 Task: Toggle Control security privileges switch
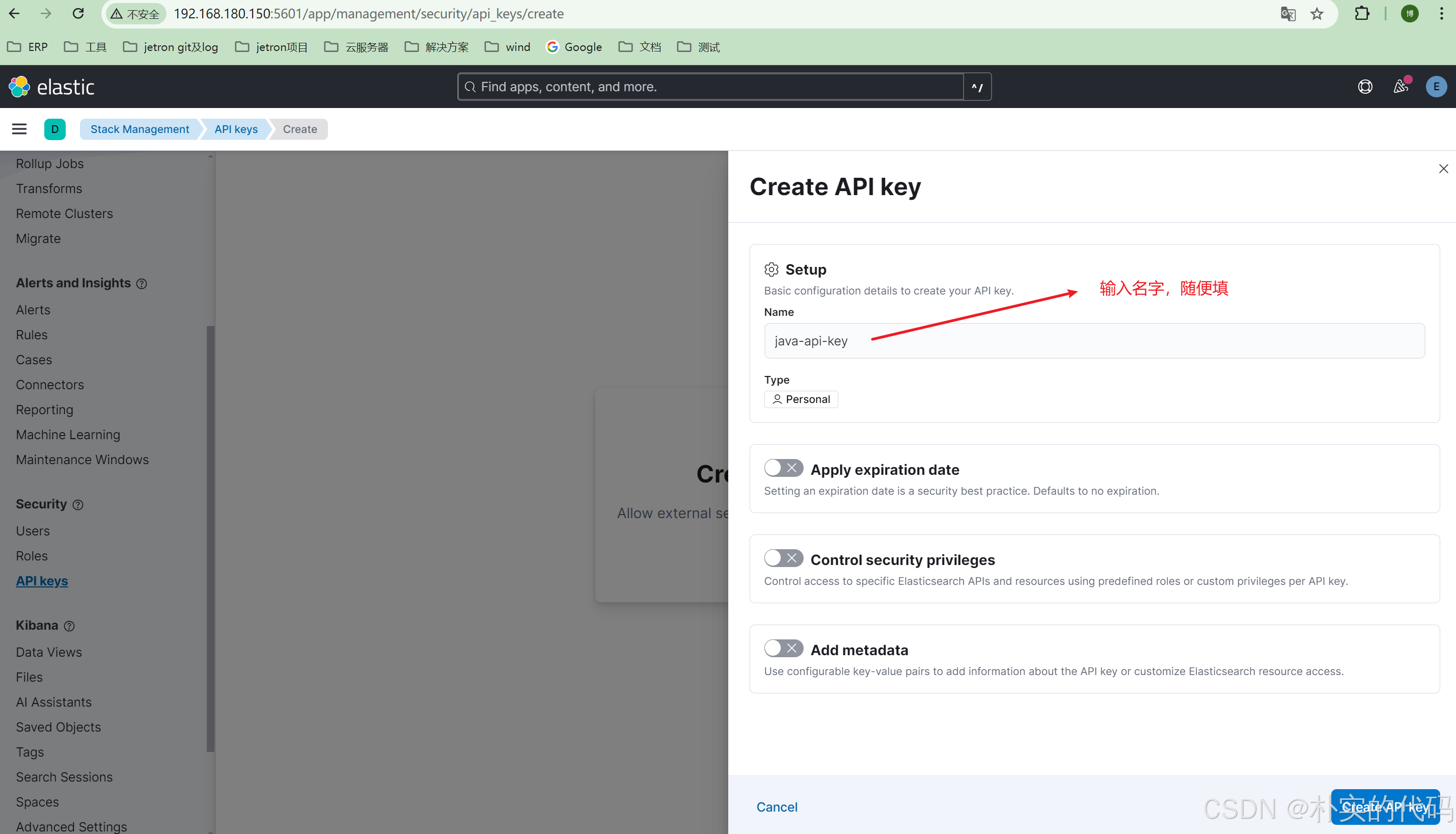pyautogui.click(x=783, y=558)
